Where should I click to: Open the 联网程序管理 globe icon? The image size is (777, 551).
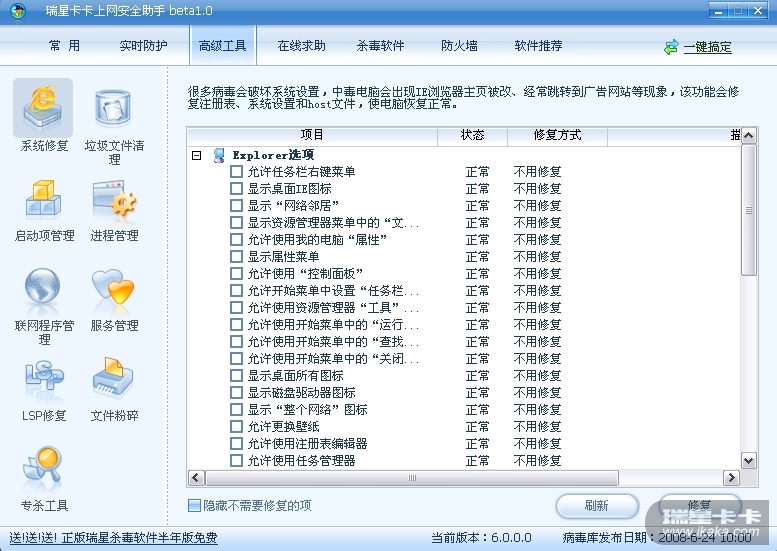[43, 285]
